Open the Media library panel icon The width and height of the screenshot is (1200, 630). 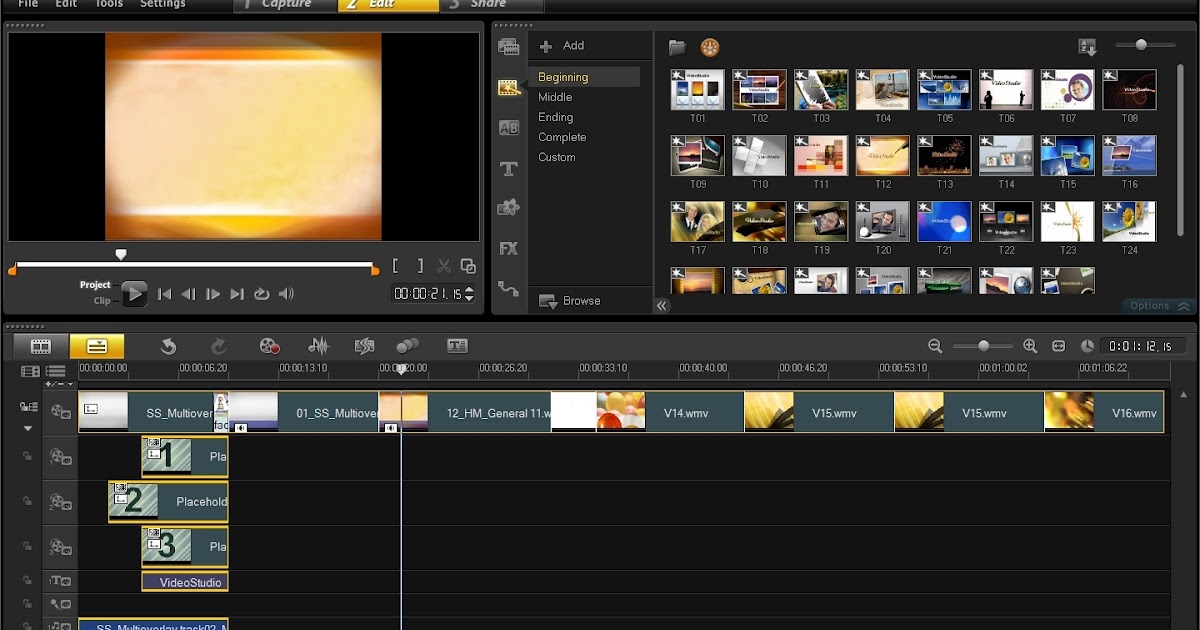[509, 47]
